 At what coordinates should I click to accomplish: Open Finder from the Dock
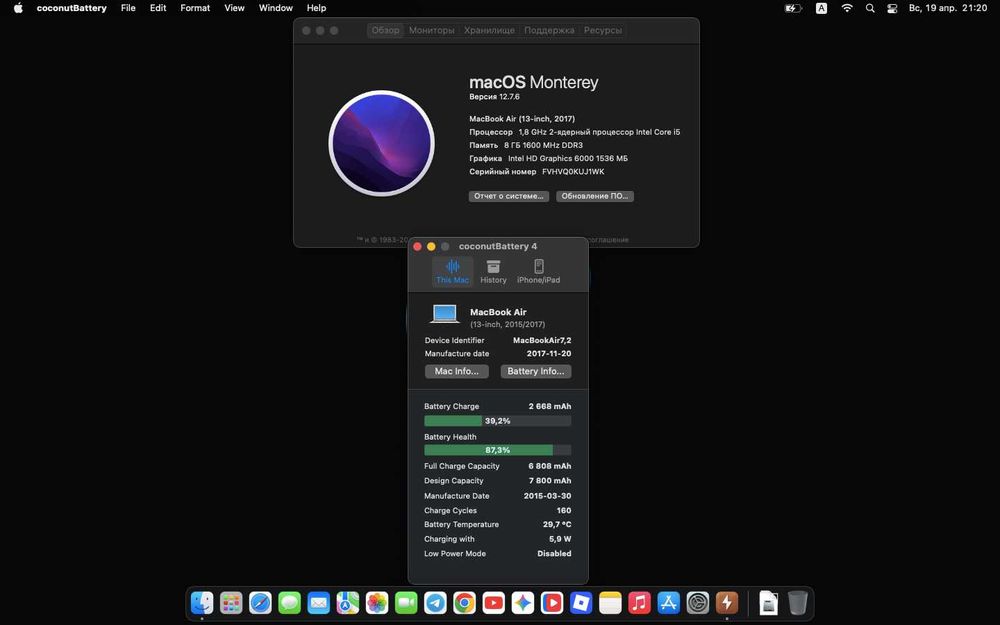[202, 602]
